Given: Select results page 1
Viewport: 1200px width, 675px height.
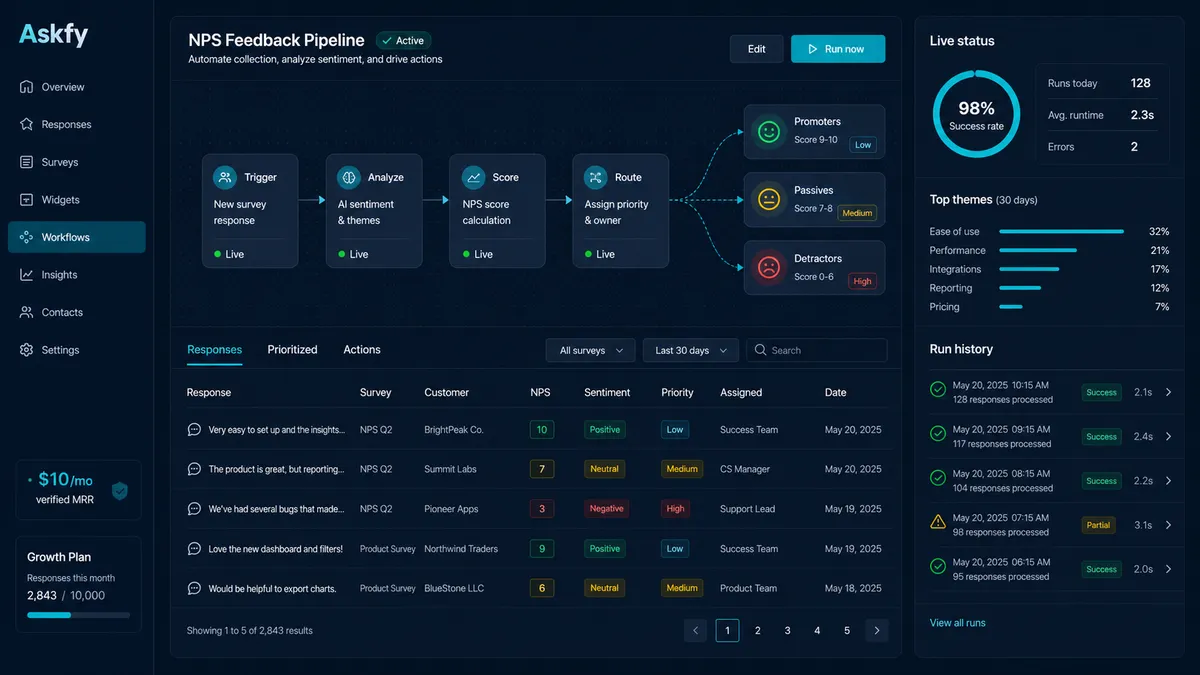Looking at the screenshot, I should (728, 630).
